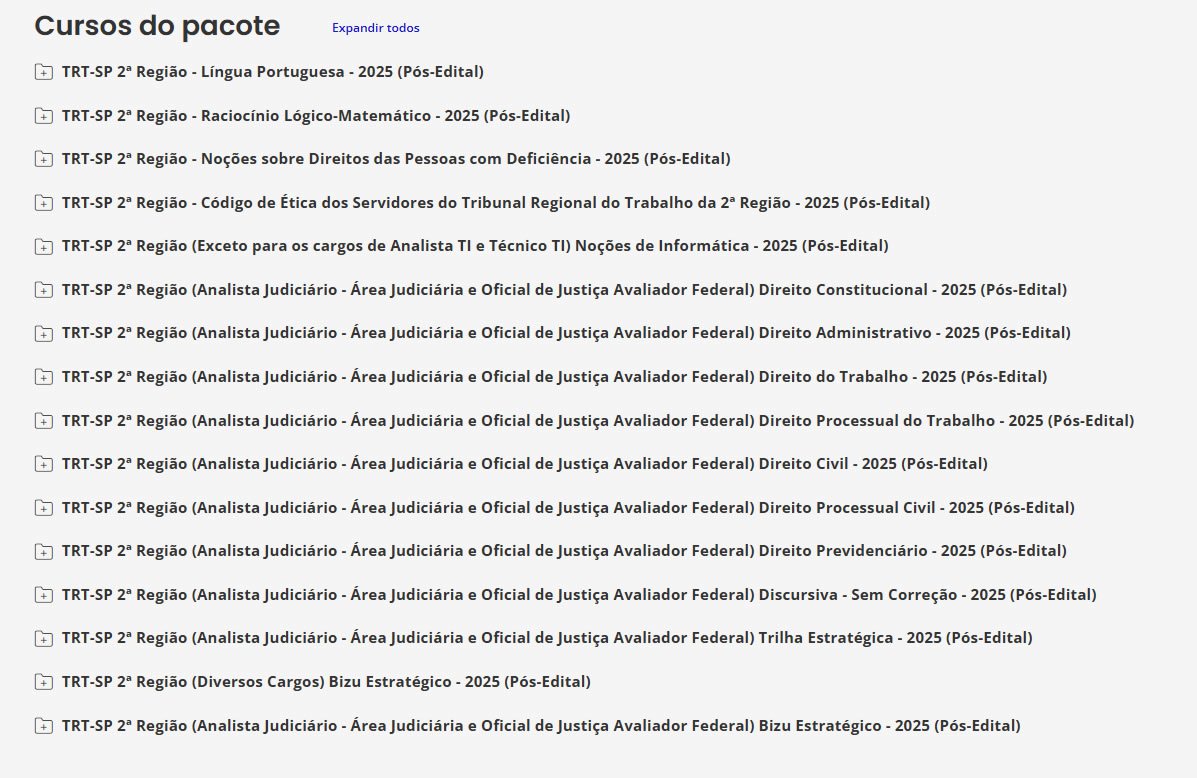Select Discursiva - Sem Correção course title
The height and width of the screenshot is (778, 1197).
coord(578,594)
